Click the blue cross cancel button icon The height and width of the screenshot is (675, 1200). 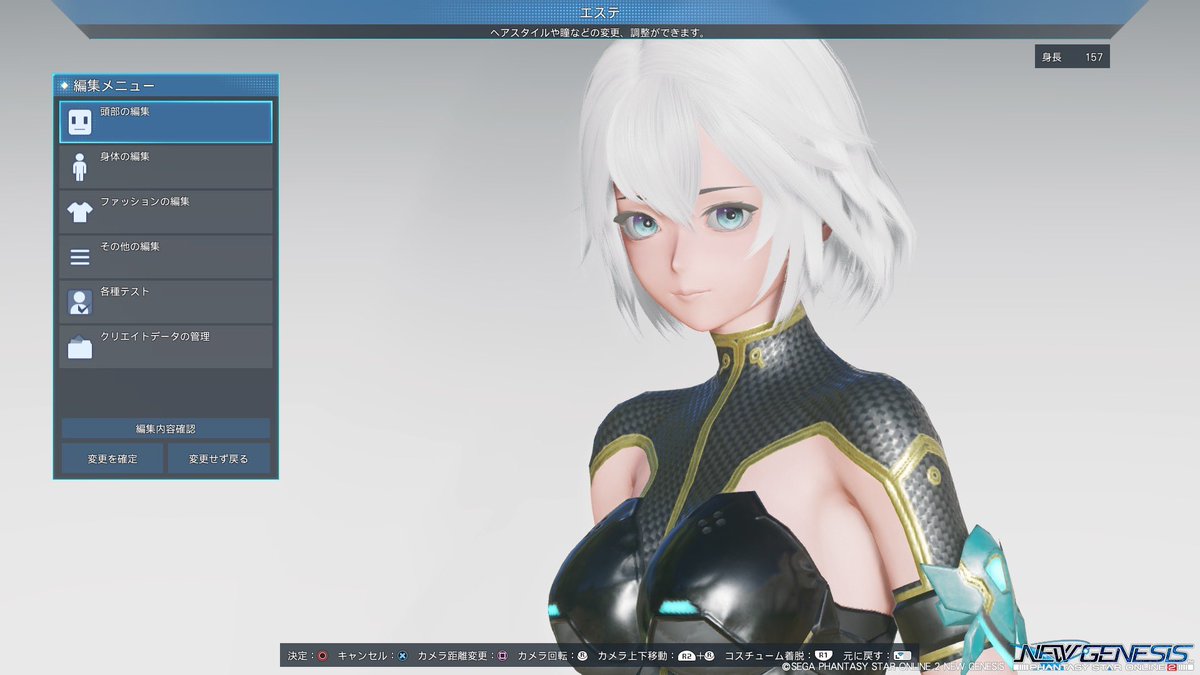(402, 656)
